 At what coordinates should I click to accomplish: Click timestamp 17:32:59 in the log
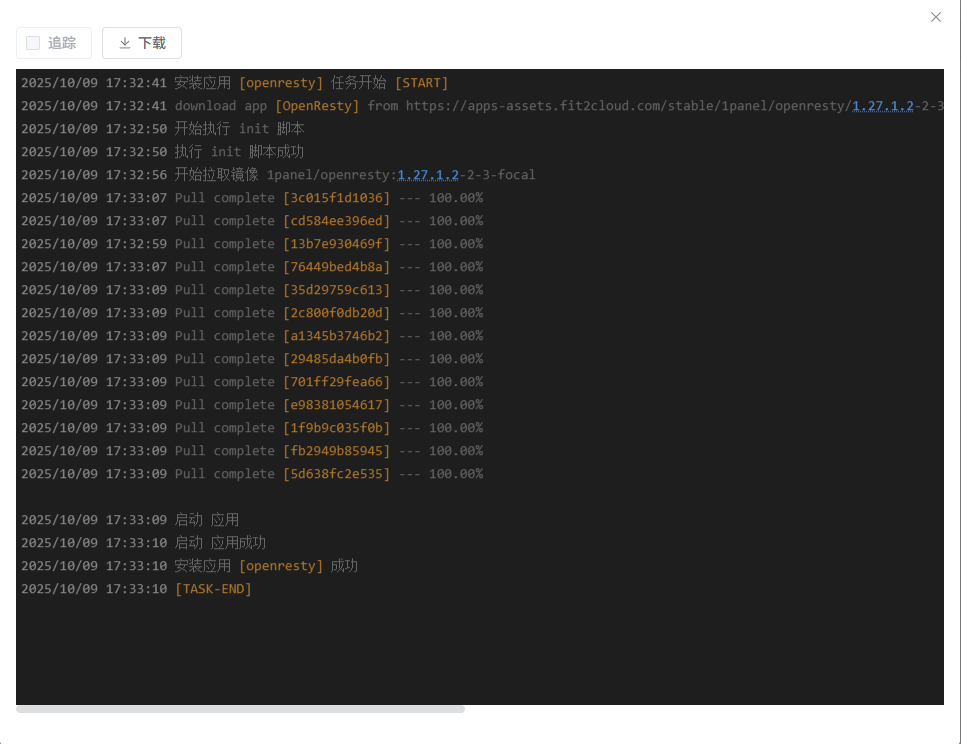click(136, 244)
